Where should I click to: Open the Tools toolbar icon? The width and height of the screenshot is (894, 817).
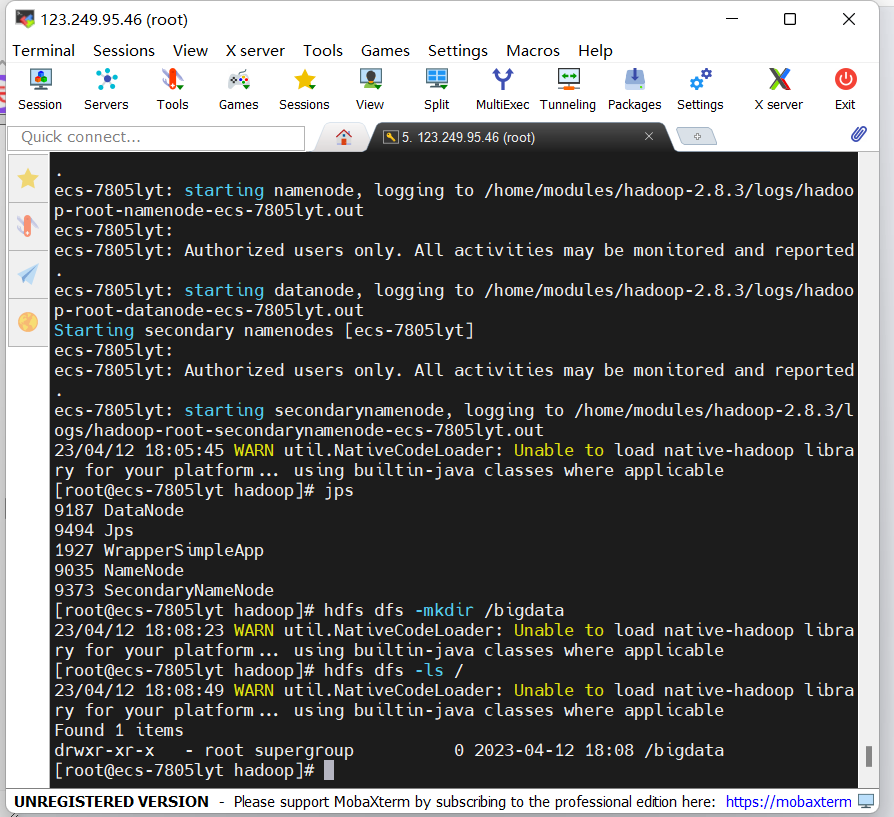(172, 89)
